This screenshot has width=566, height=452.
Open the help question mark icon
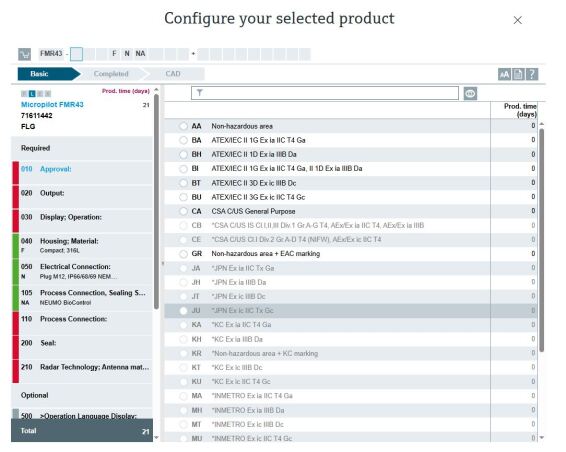532,74
